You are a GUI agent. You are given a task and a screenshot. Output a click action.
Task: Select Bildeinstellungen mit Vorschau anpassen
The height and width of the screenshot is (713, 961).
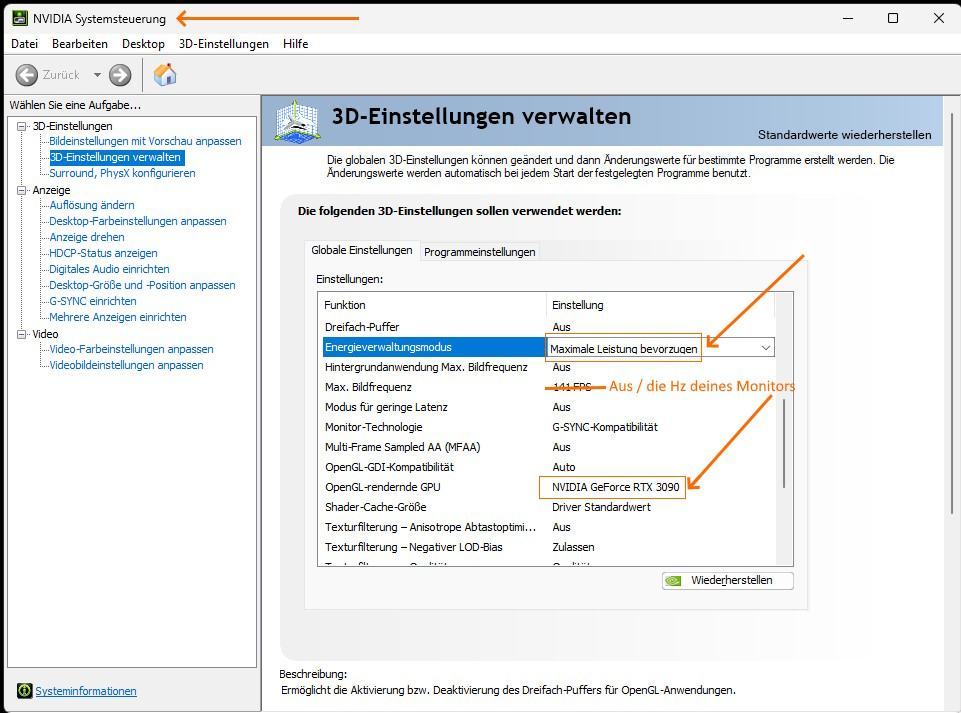pyautogui.click(x=145, y=141)
